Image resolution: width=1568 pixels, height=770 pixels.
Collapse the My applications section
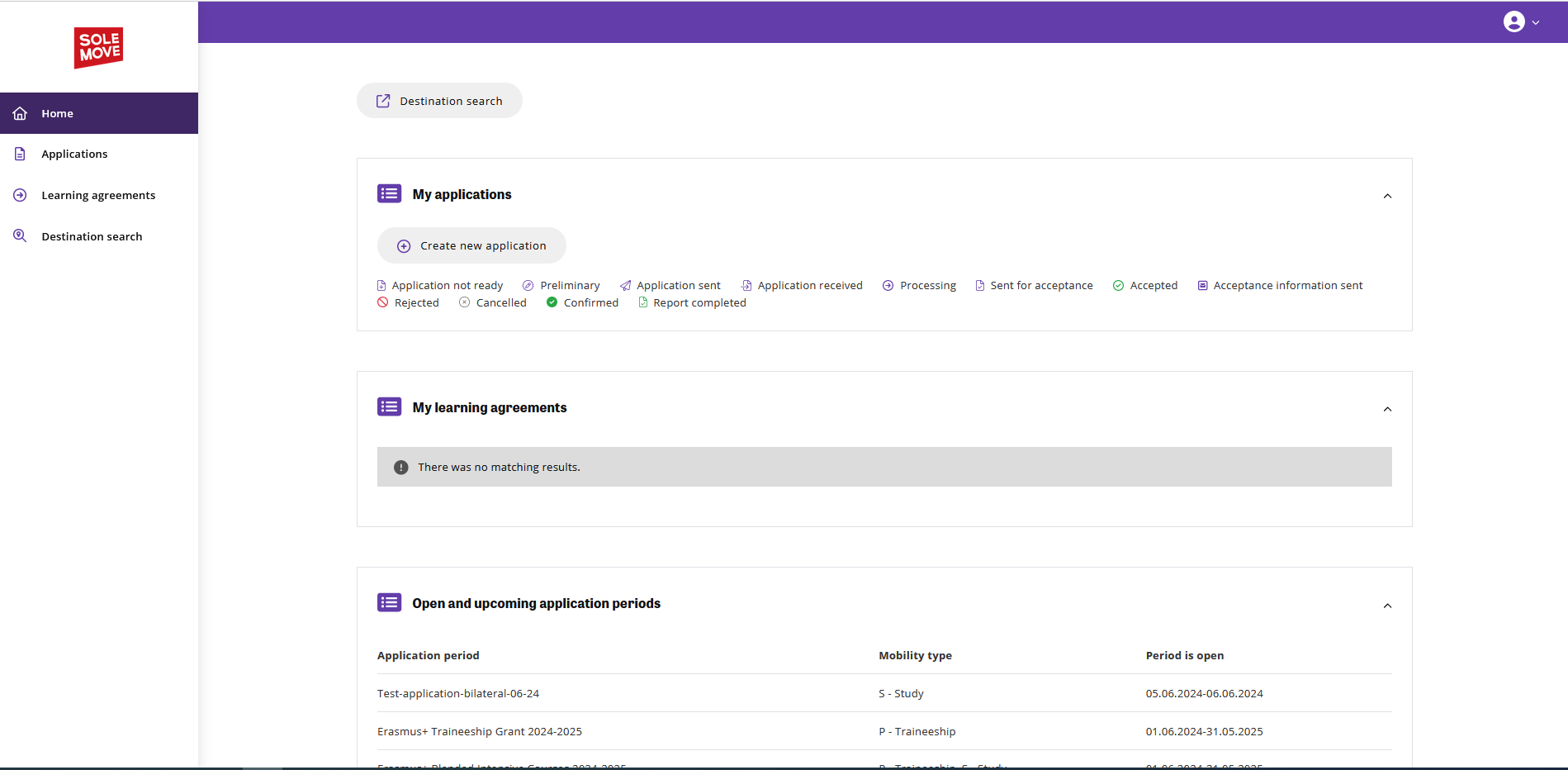(x=1387, y=196)
